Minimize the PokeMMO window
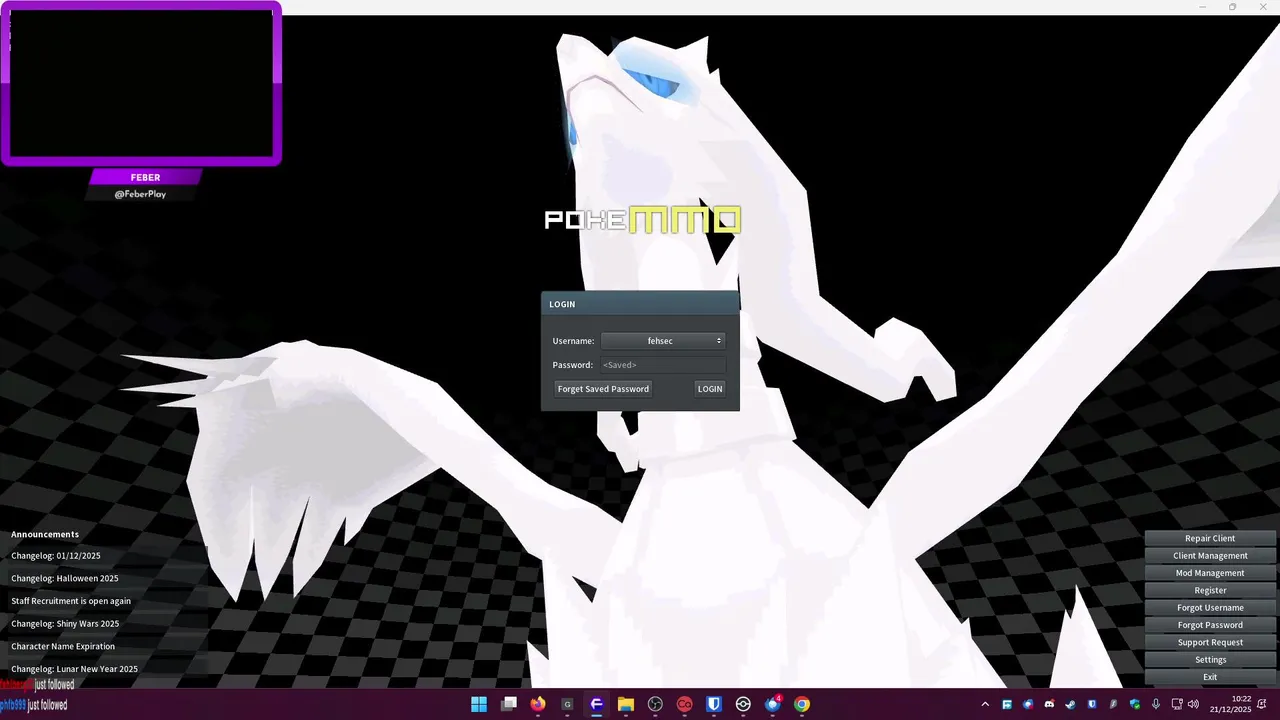This screenshot has height=720, width=1280. coord(1203,7)
